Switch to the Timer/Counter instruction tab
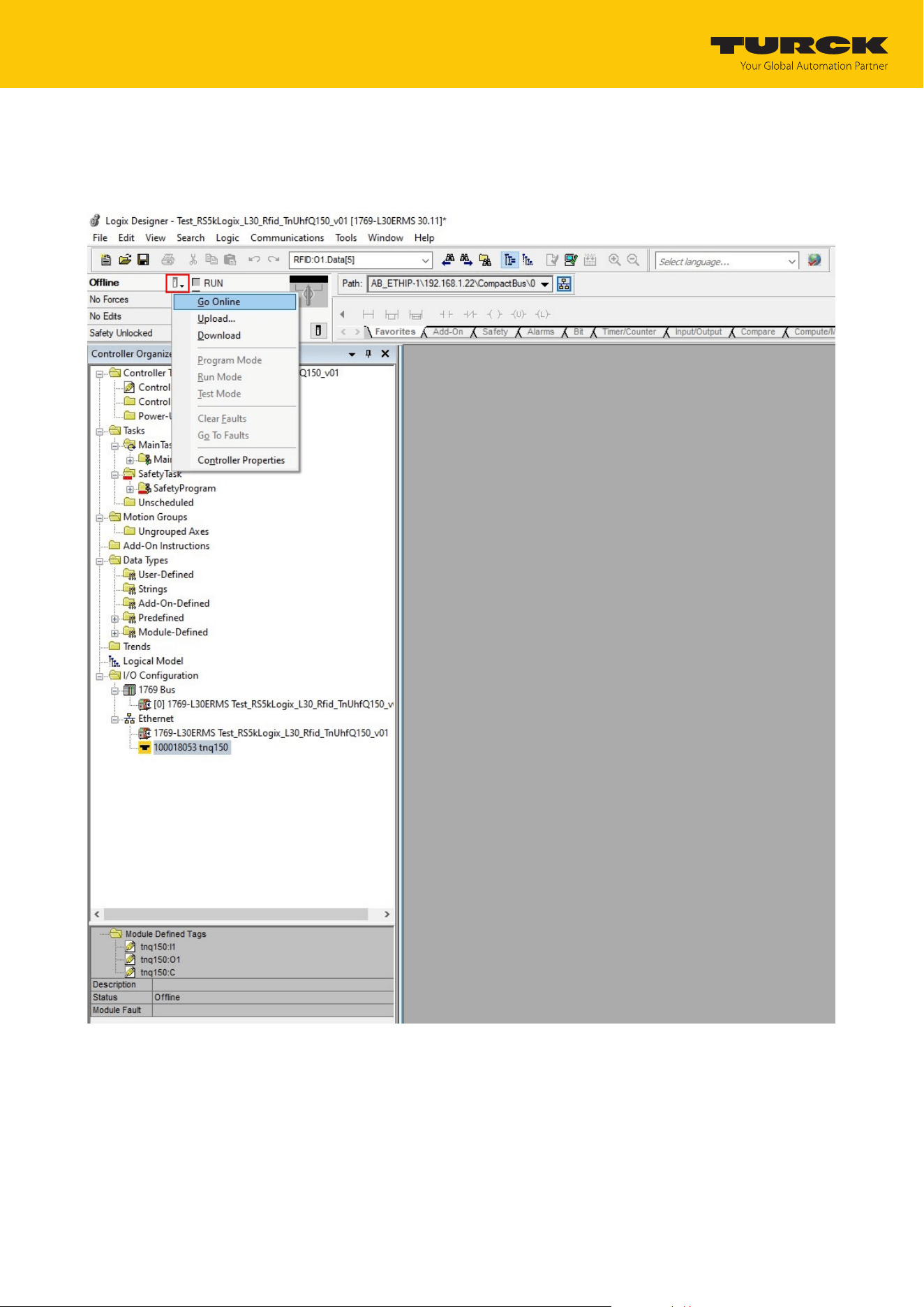Image resolution: width=924 pixels, height=1307 pixels. coord(629,332)
